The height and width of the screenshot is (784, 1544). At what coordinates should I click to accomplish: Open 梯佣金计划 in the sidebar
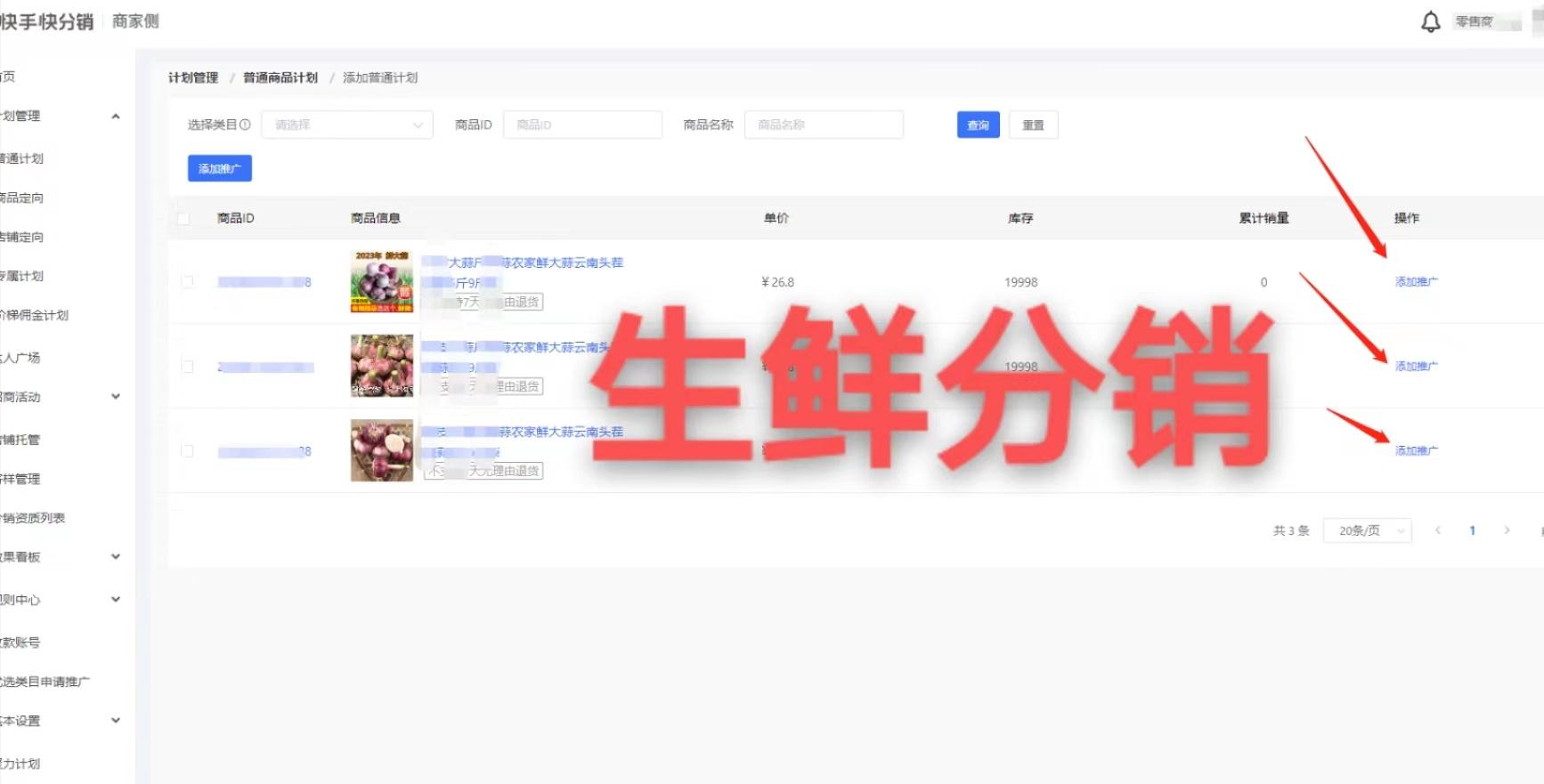click(35, 315)
